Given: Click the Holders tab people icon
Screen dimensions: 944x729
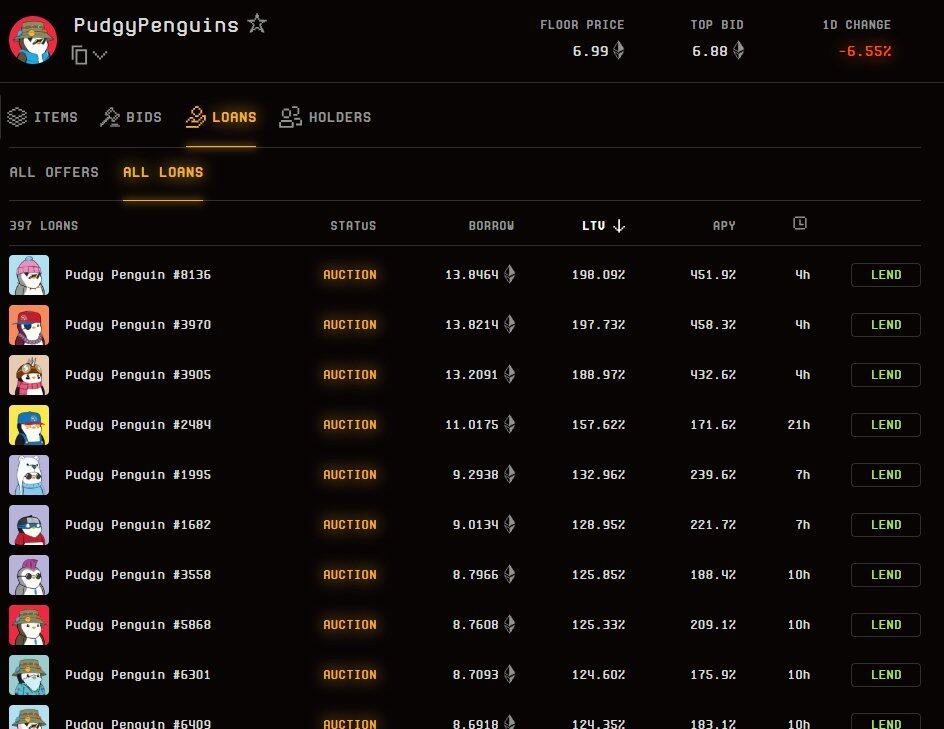Looking at the screenshot, I should (x=290, y=117).
